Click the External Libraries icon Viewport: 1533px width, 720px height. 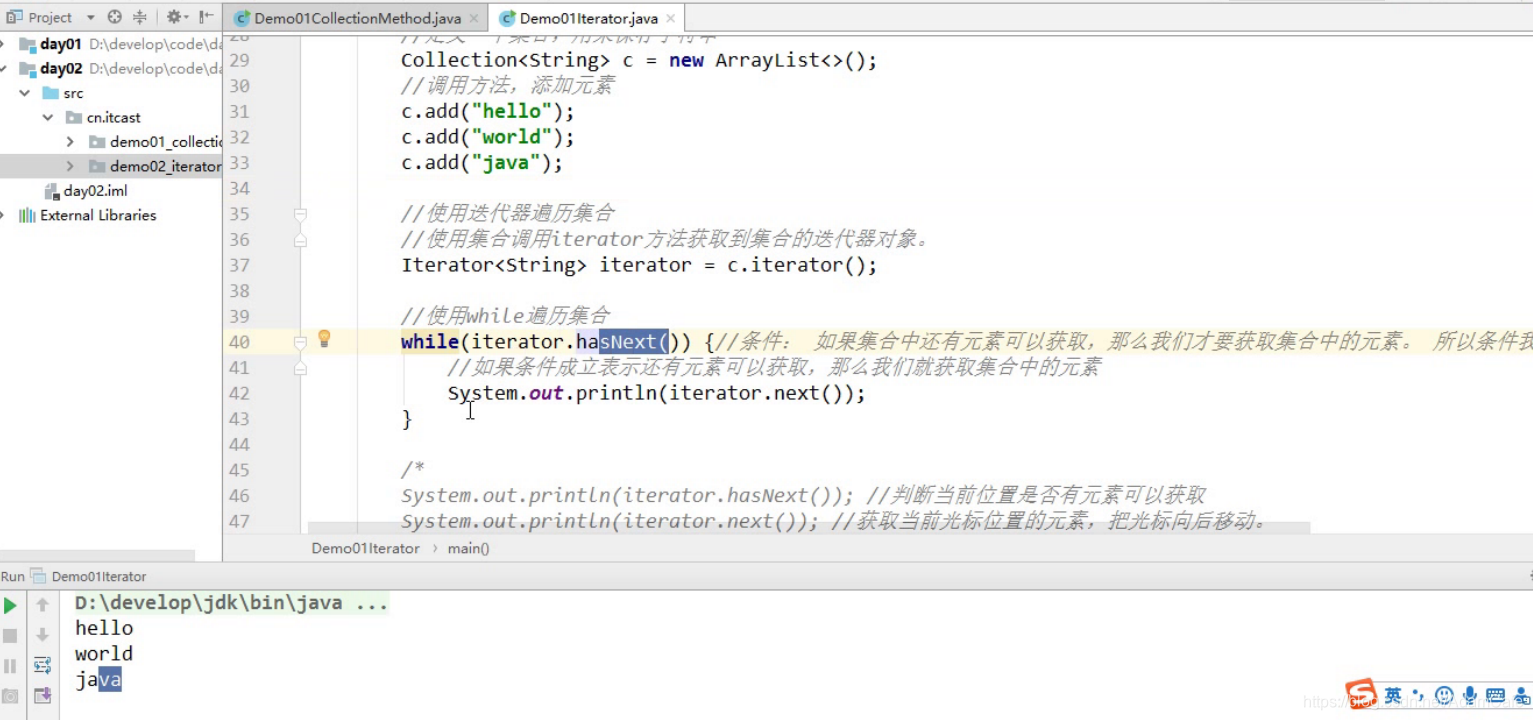[27, 215]
